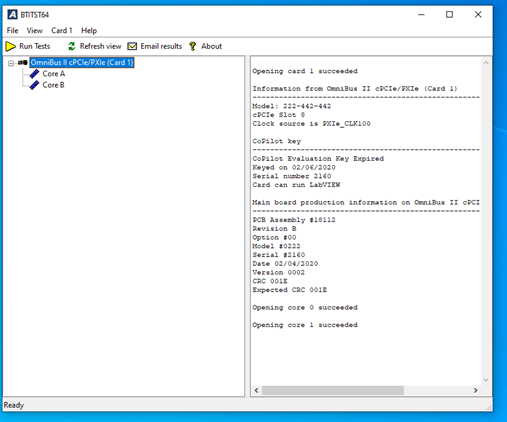Image resolution: width=507 pixels, height=422 pixels.
Task: Click the scroll down arrow of the output pane
Action: [x=486, y=380]
